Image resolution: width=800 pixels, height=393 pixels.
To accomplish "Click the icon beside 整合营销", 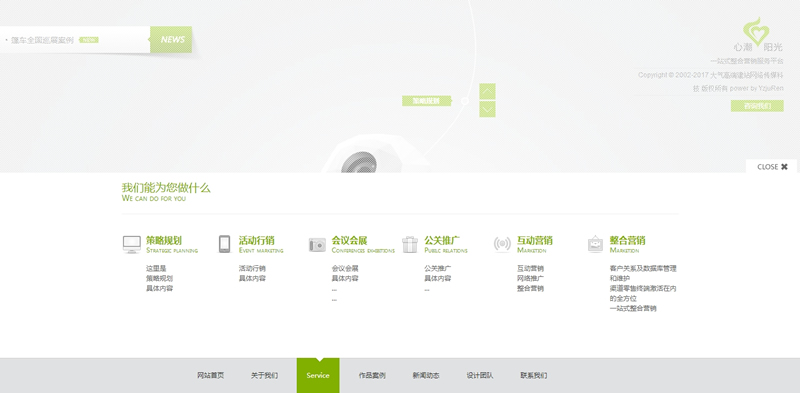I will click(x=595, y=244).
